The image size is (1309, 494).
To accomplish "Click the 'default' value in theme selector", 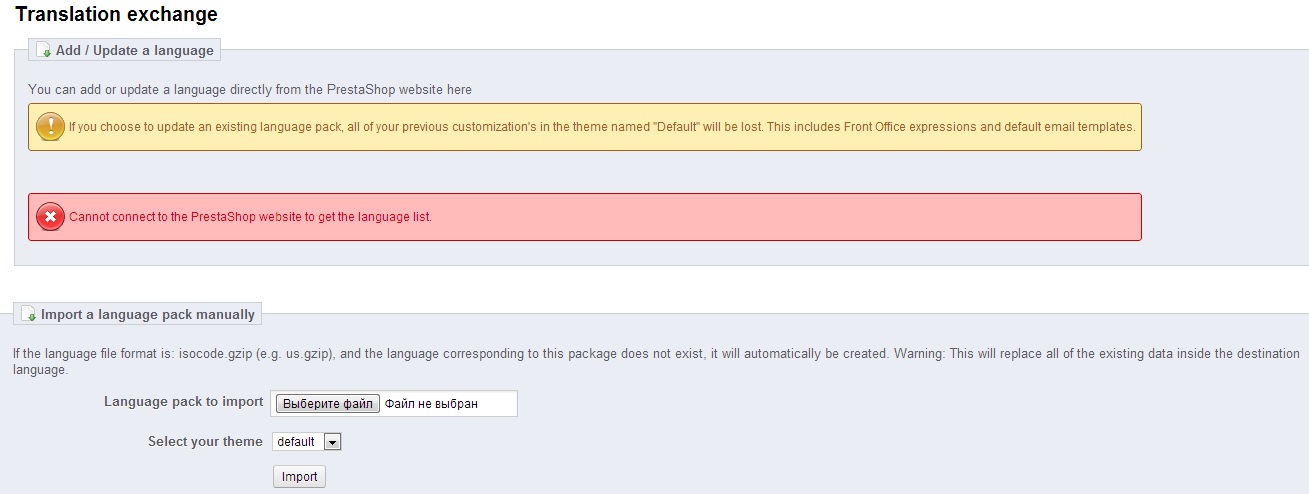I will click(x=296, y=442).
